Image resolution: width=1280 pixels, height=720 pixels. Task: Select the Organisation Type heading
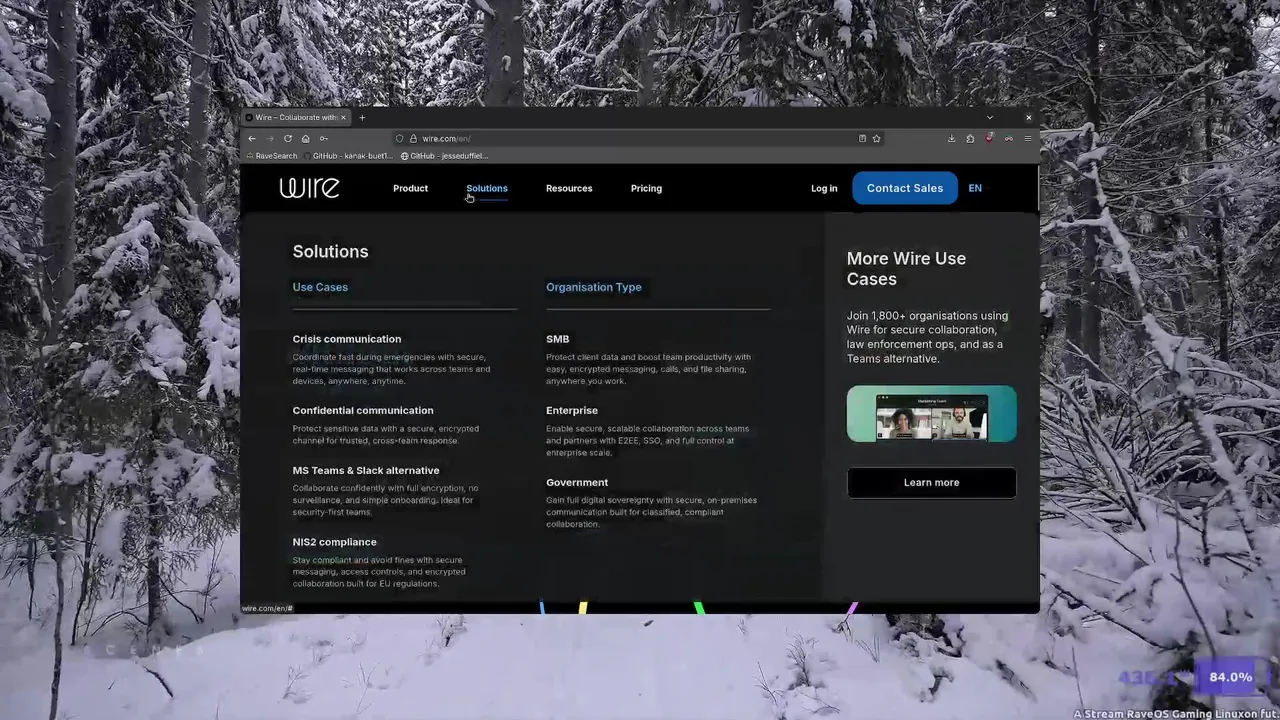point(594,287)
